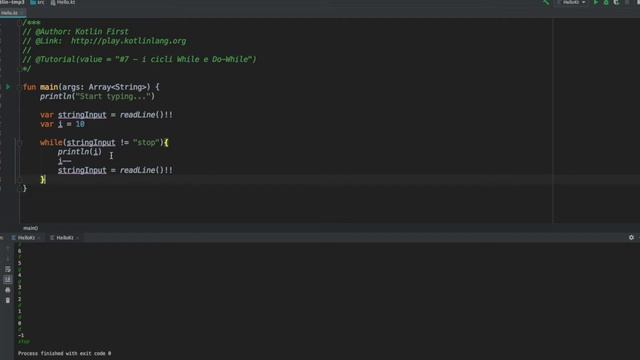This screenshot has height=360, width=640.
Task: Click the gutter run arrow beside fun main
Action: coord(8,87)
